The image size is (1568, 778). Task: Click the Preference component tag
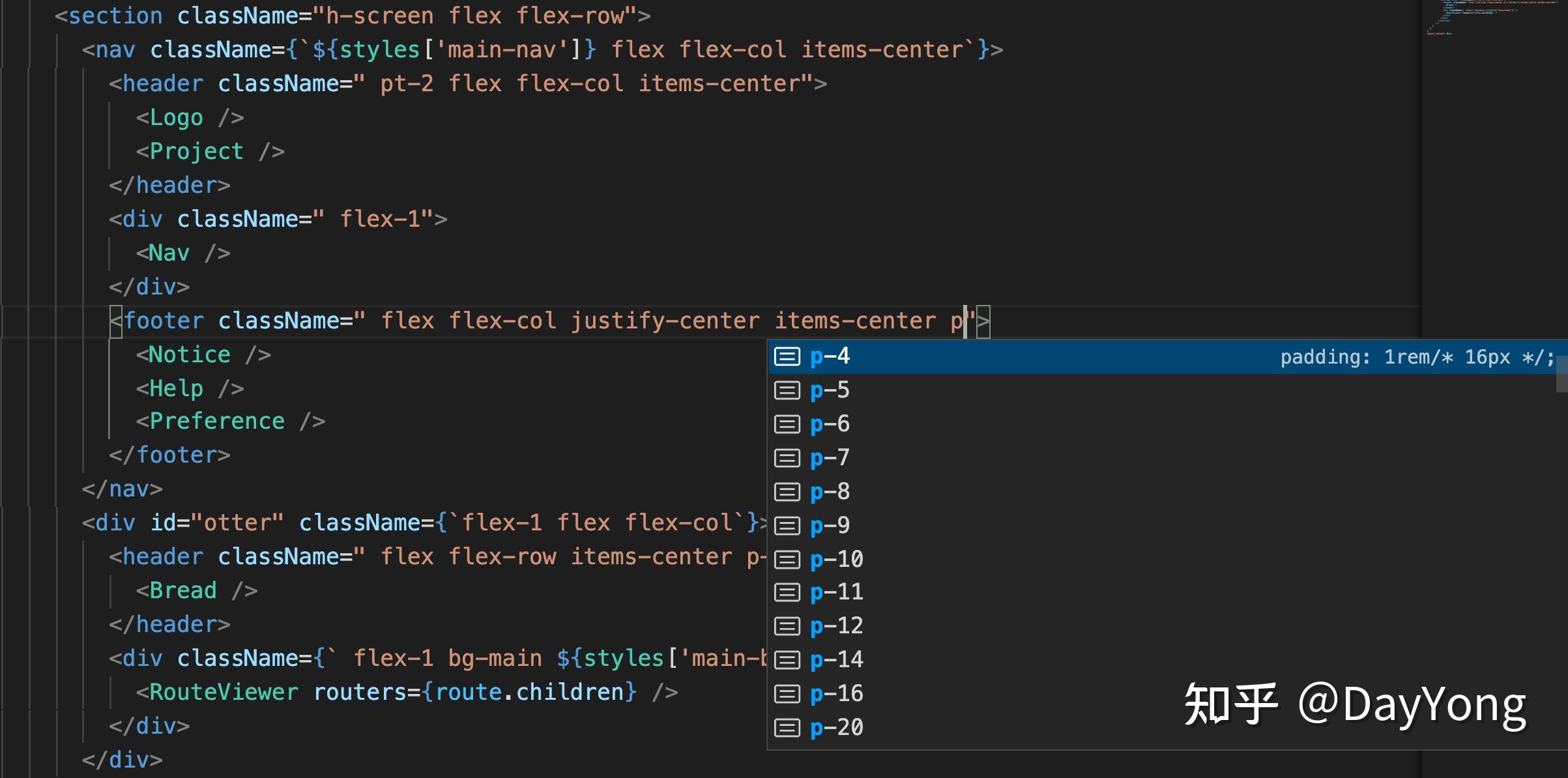tap(217, 422)
